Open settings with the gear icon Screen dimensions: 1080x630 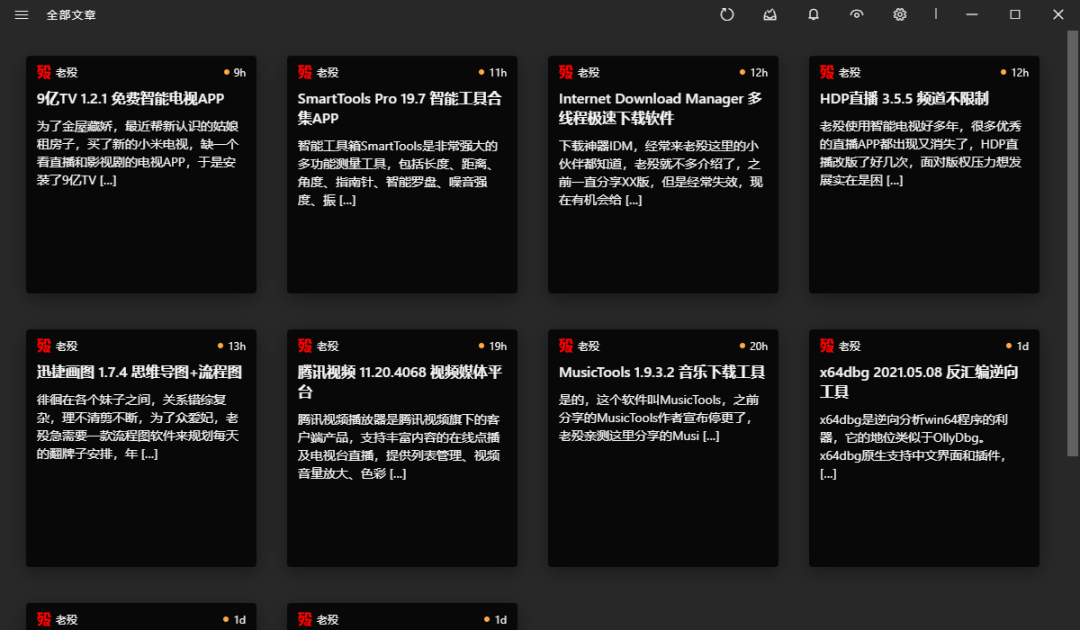tap(900, 14)
